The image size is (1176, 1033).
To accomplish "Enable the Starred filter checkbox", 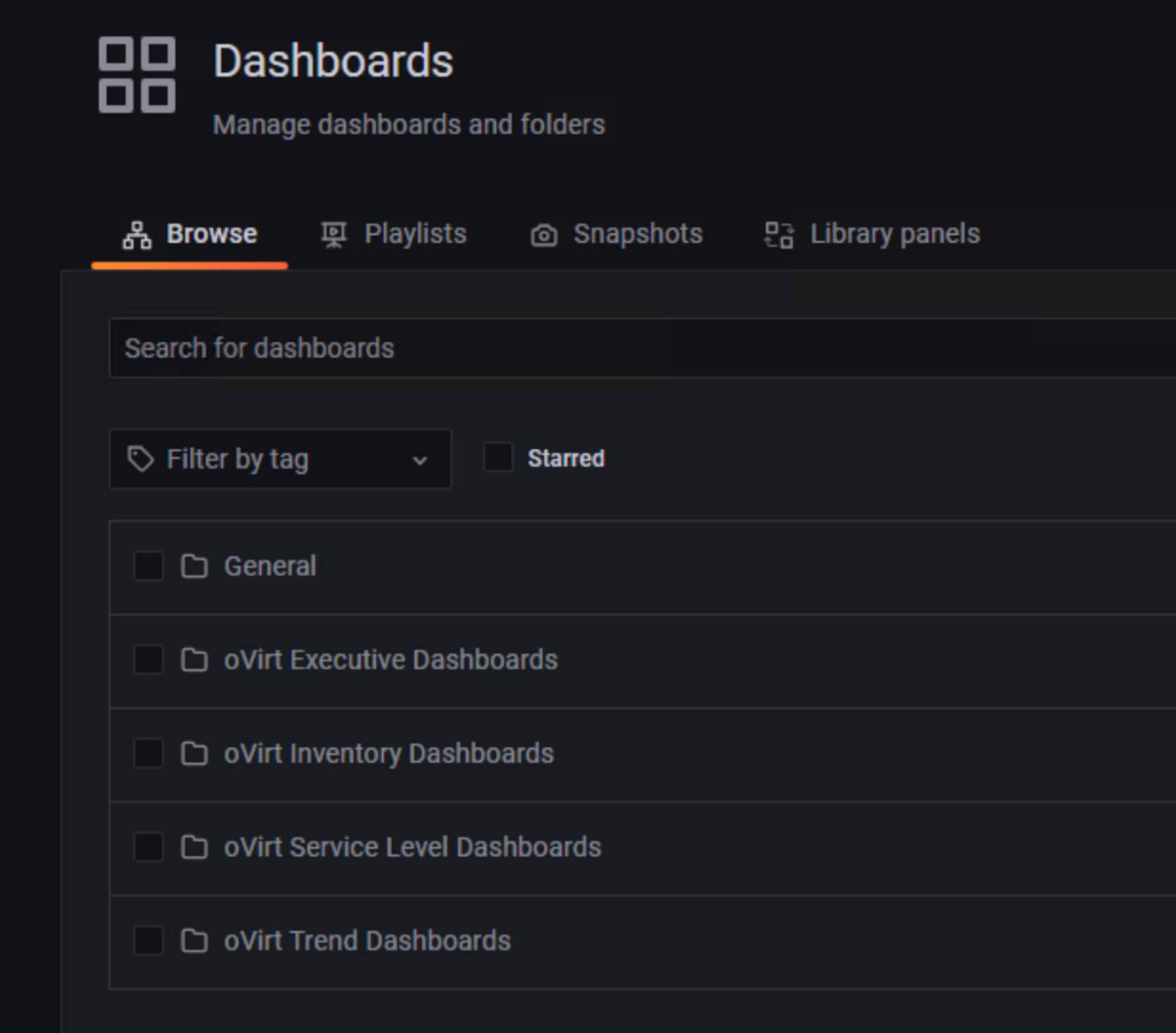I will coord(498,457).
